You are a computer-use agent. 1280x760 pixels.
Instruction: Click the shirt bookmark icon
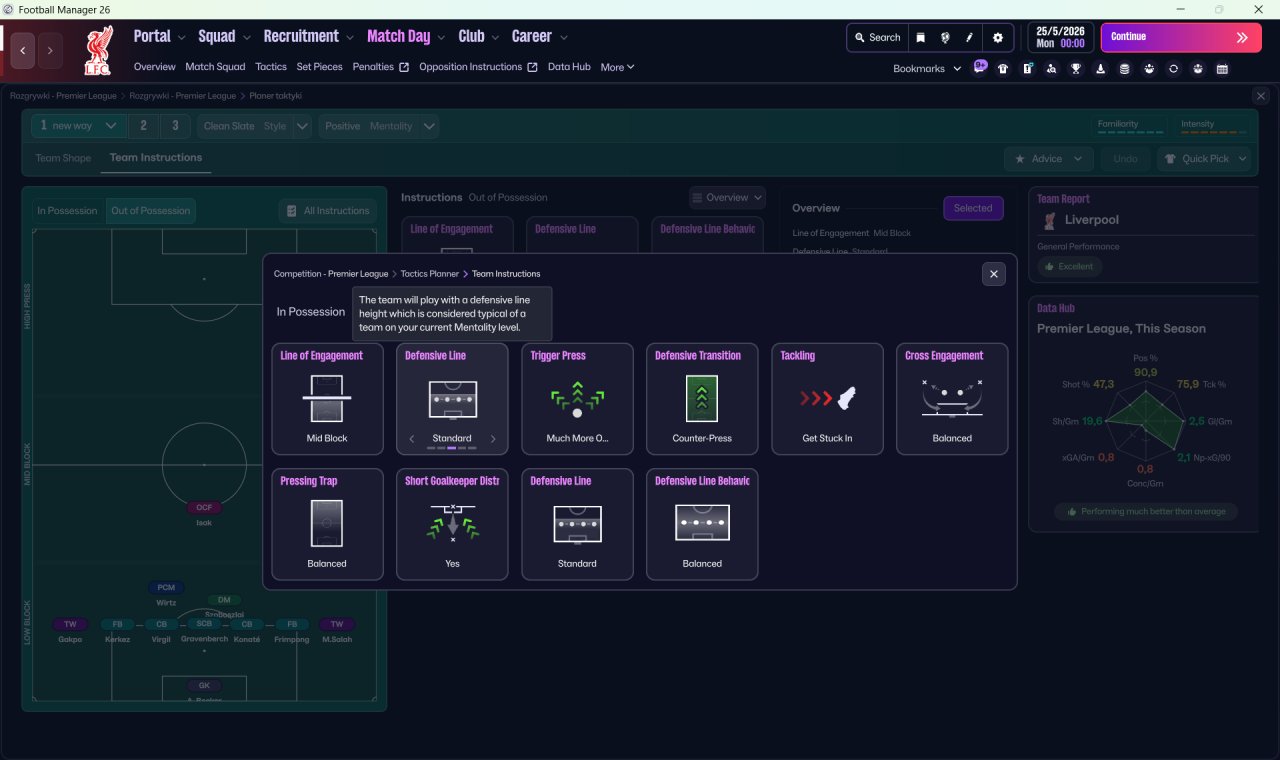(1003, 69)
